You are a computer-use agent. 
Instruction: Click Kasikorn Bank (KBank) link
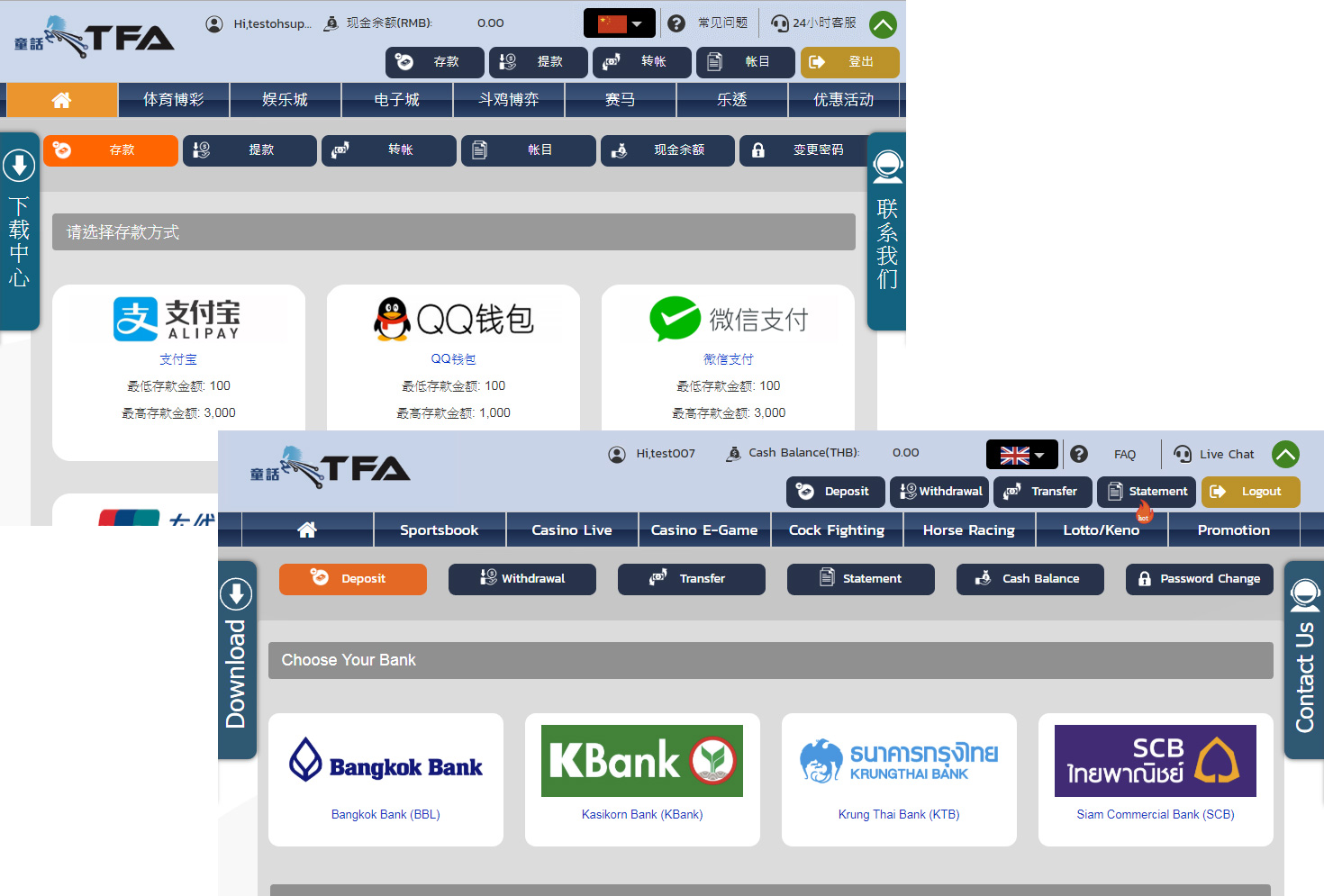[642, 814]
